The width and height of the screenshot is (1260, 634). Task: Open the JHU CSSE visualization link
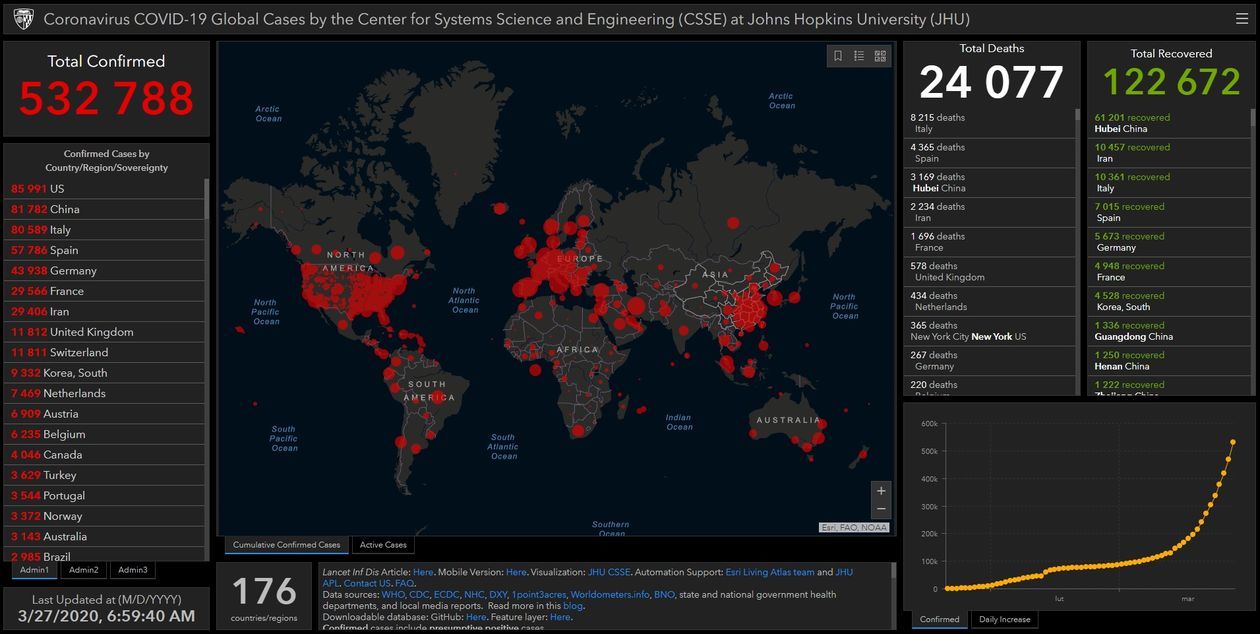pyautogui.click(x=609, y=572)
